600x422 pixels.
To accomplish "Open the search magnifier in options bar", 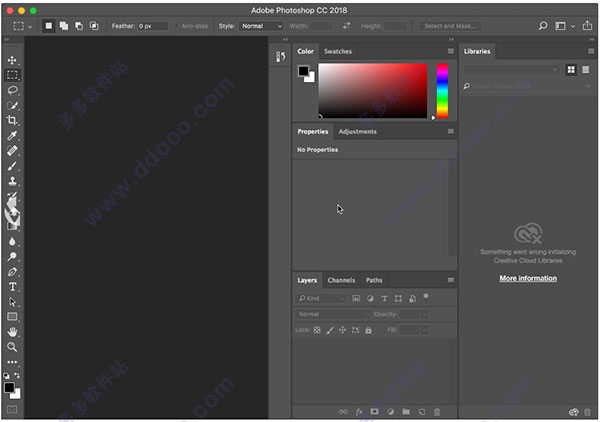I will 543,26.
